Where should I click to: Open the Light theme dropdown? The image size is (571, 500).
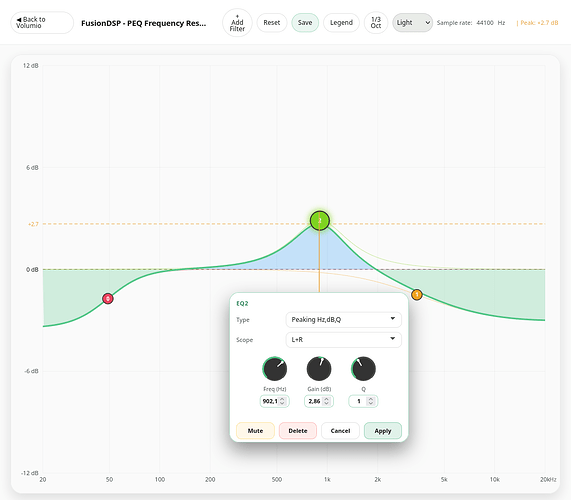pyautogui.click(x=412, y=23)
